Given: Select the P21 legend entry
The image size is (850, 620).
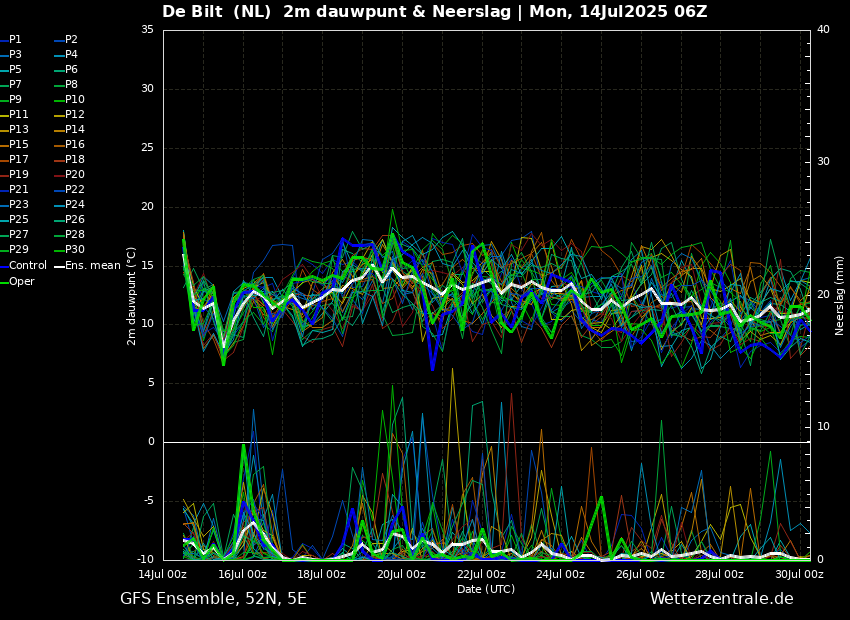Looking at the screenshot, I should click(14, 190).
